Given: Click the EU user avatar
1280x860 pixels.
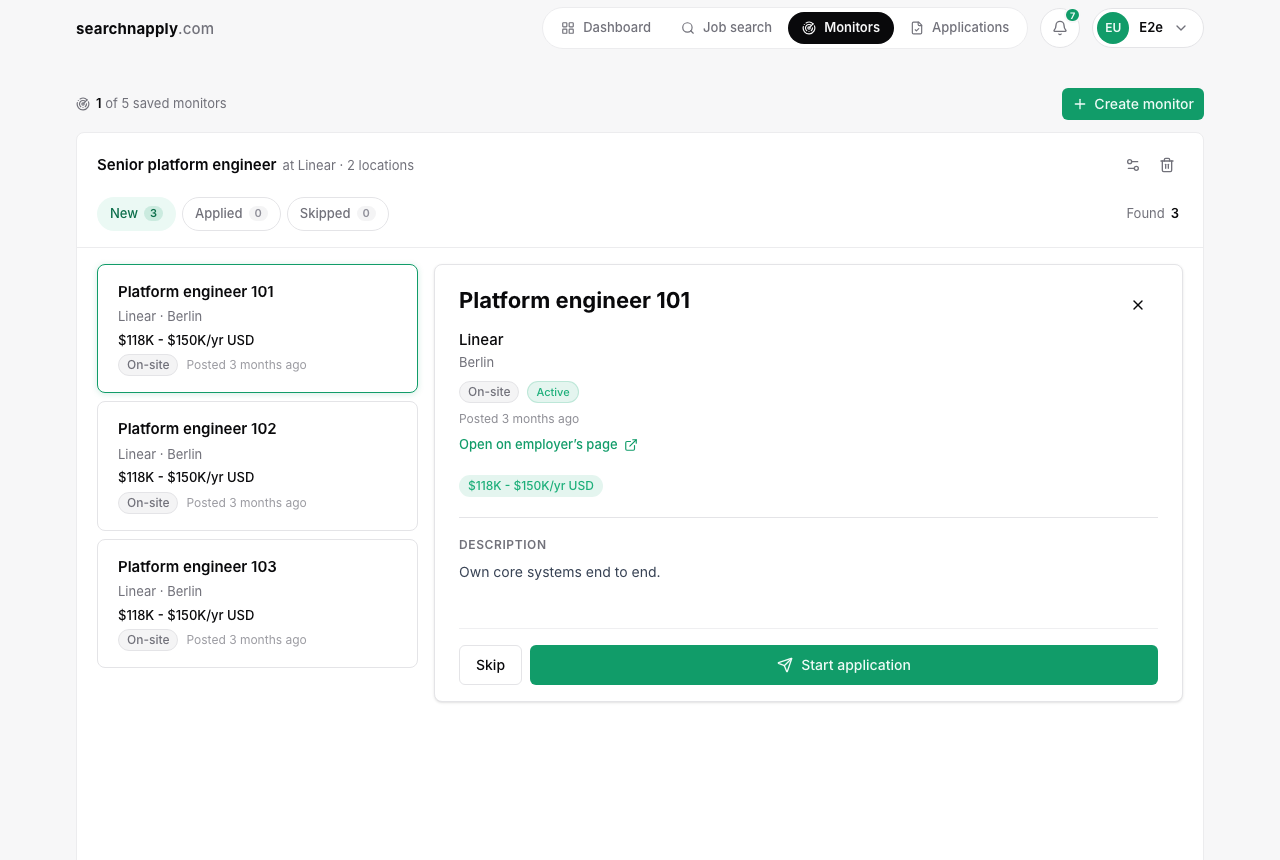Looking at the screenshot, I should [x=1113, y=28].
